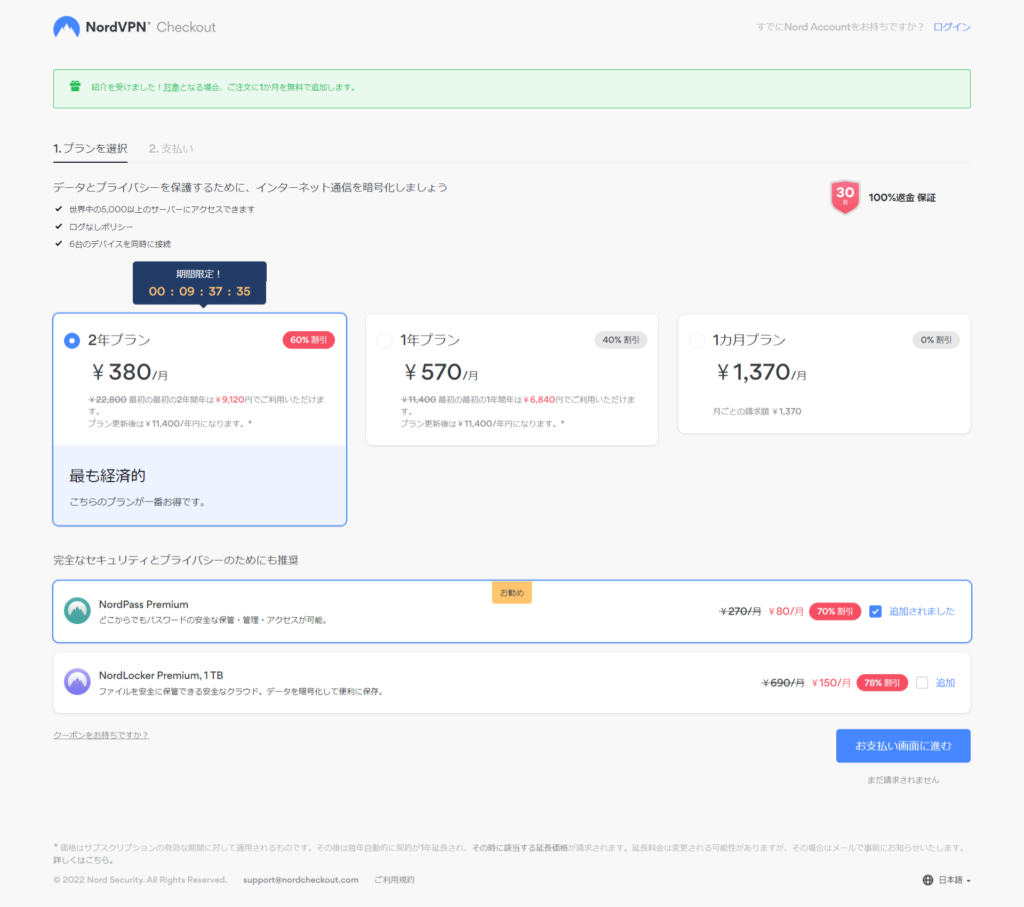
Task: Click the 70% discount badge for NordPass
Action: 834,611
